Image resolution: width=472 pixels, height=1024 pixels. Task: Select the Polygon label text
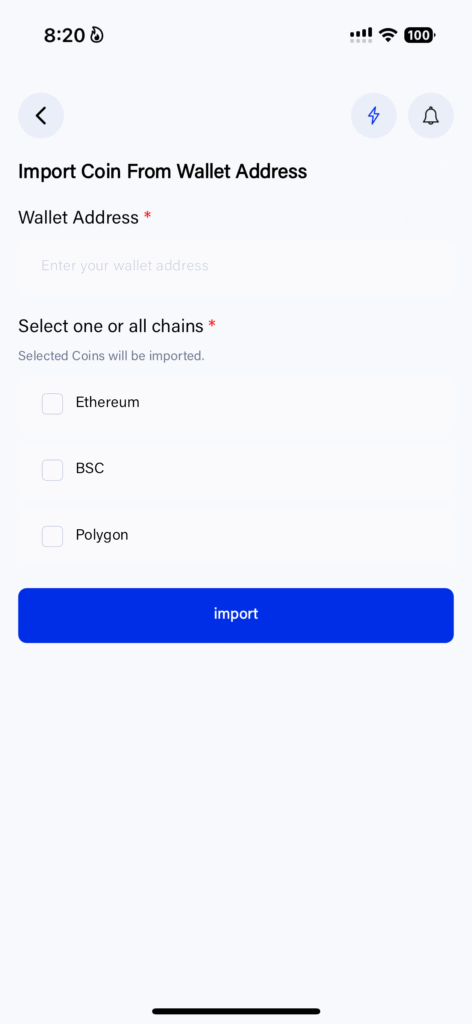click(x=102, y=536)
